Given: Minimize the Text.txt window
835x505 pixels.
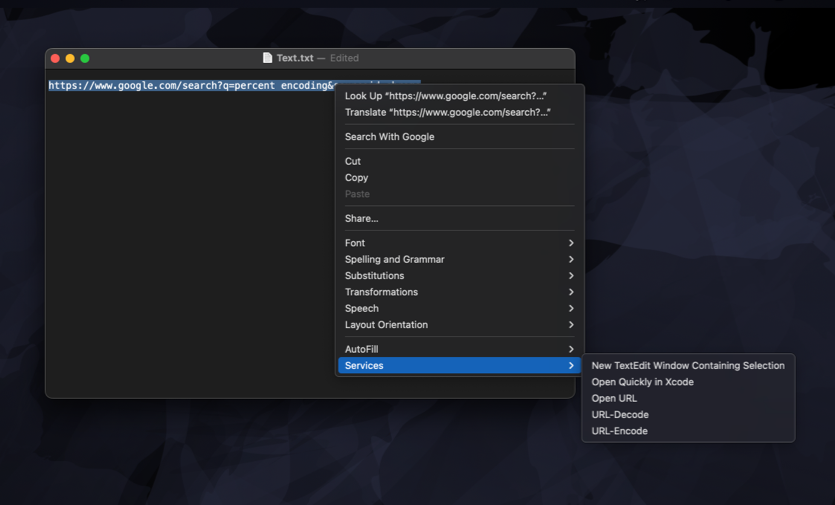Looking at the screenshot, I should click(70, 58).
